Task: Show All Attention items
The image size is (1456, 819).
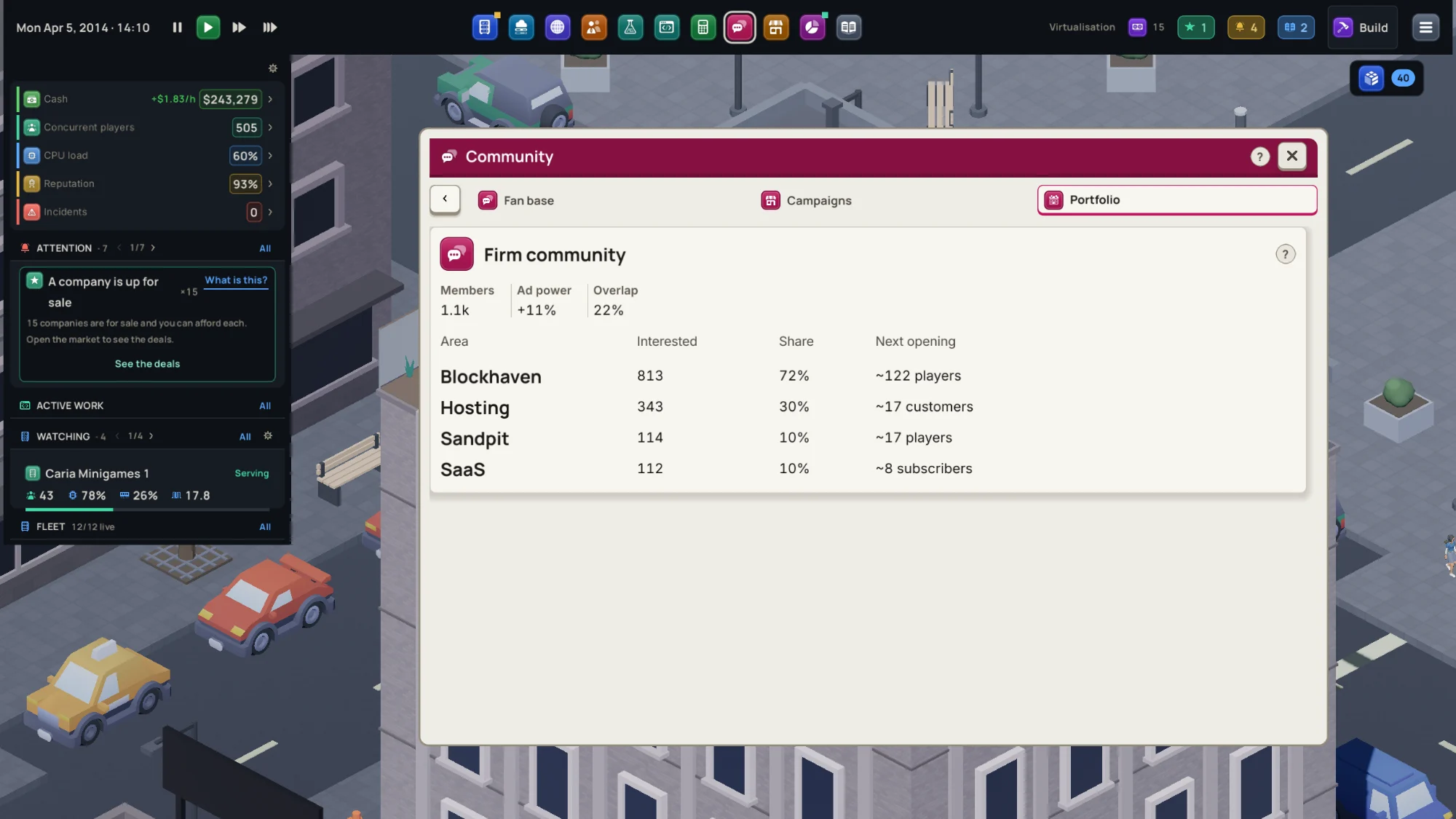Action: [265, 249]
